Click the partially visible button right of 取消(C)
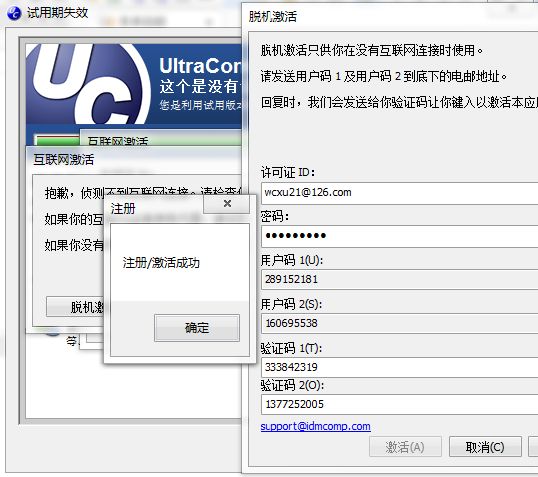This screenshot has height=477, width=538. [x=534, y=447]
